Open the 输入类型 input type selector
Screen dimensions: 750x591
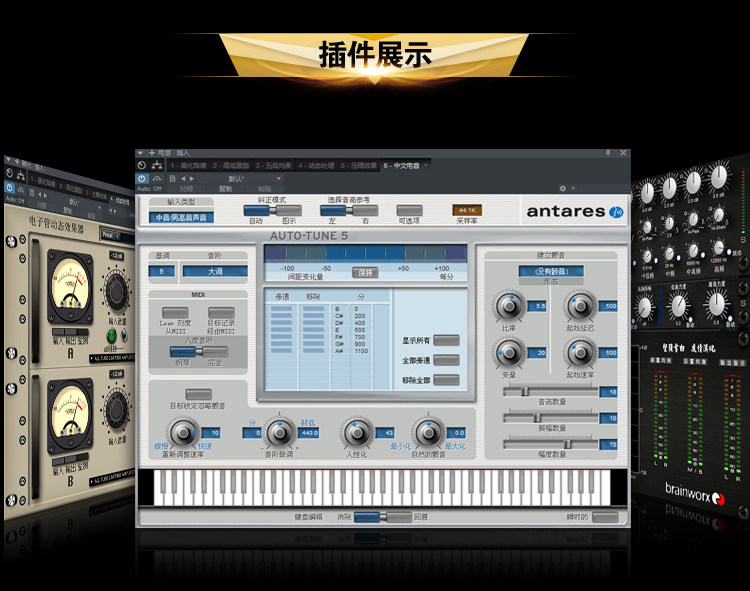(181, 218)
